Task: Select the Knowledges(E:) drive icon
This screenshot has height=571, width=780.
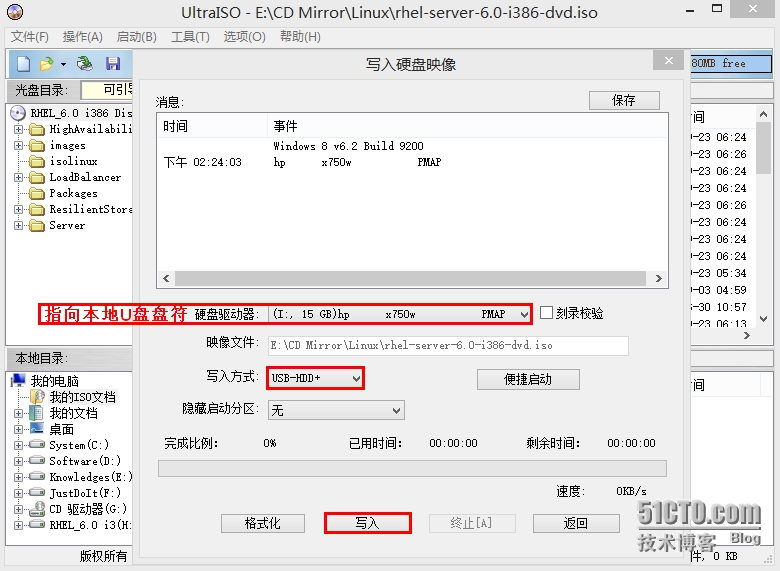Action: click(x=37, y=476)
